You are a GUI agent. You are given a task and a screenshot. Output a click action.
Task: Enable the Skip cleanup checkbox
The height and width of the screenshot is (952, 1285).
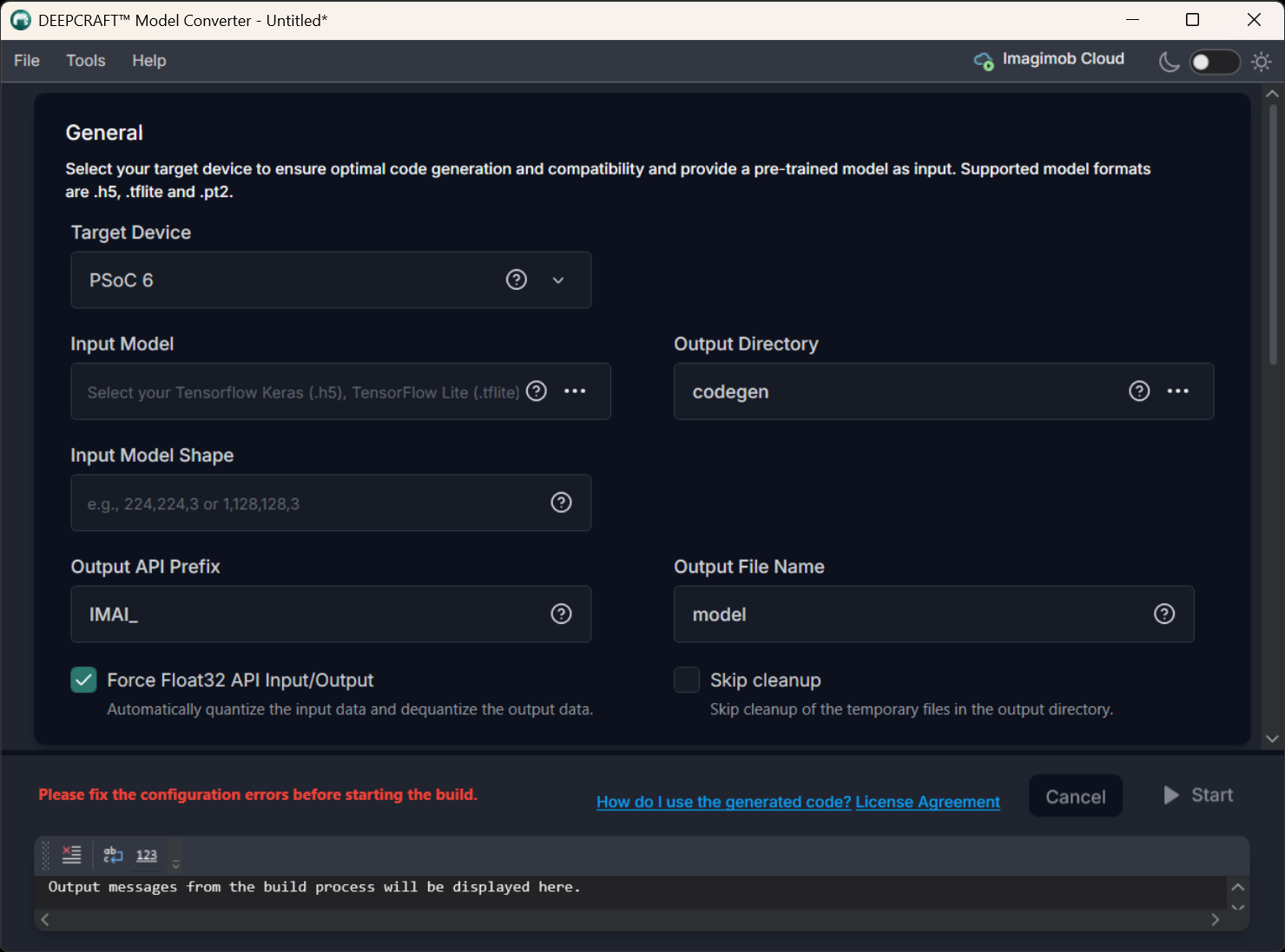(x=687, y=680)
